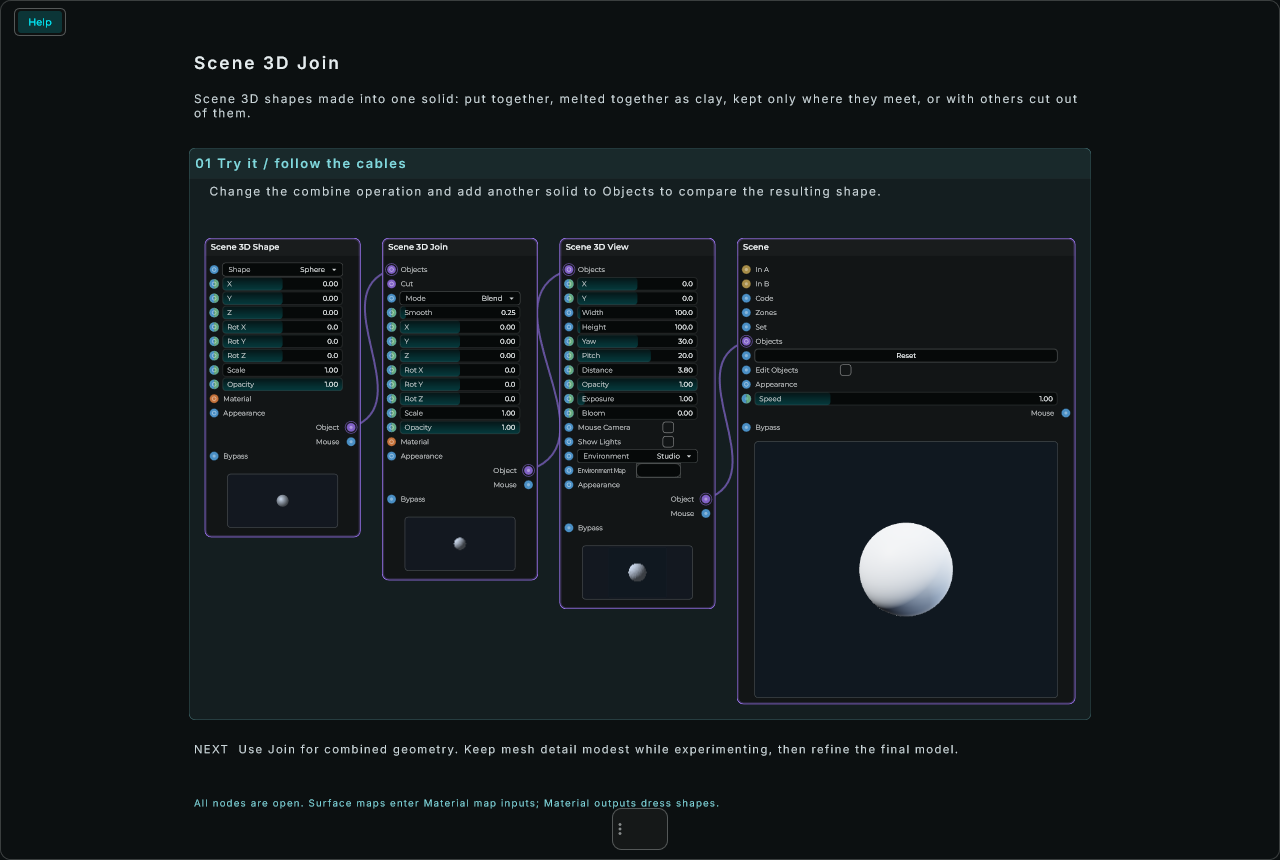Click the Object output port on Scene 3D Shape
1280x860 pixels.
(x=351, y=428)
